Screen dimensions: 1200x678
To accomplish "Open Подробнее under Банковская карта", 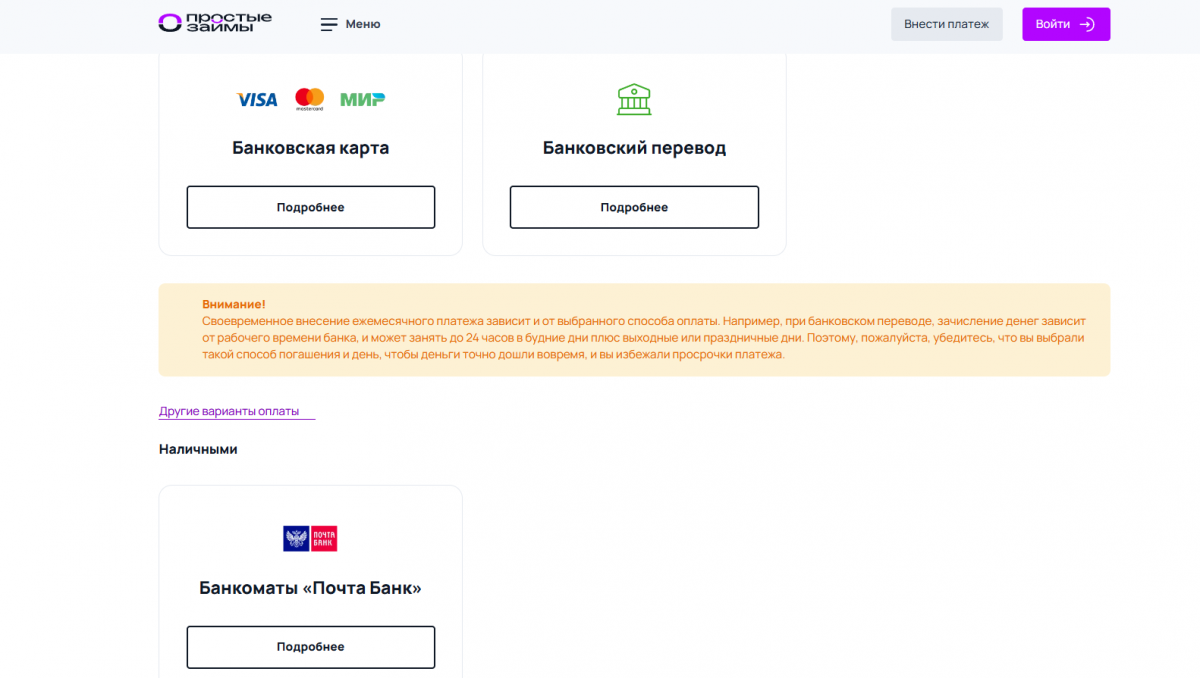I will click(x=310, y=207).
